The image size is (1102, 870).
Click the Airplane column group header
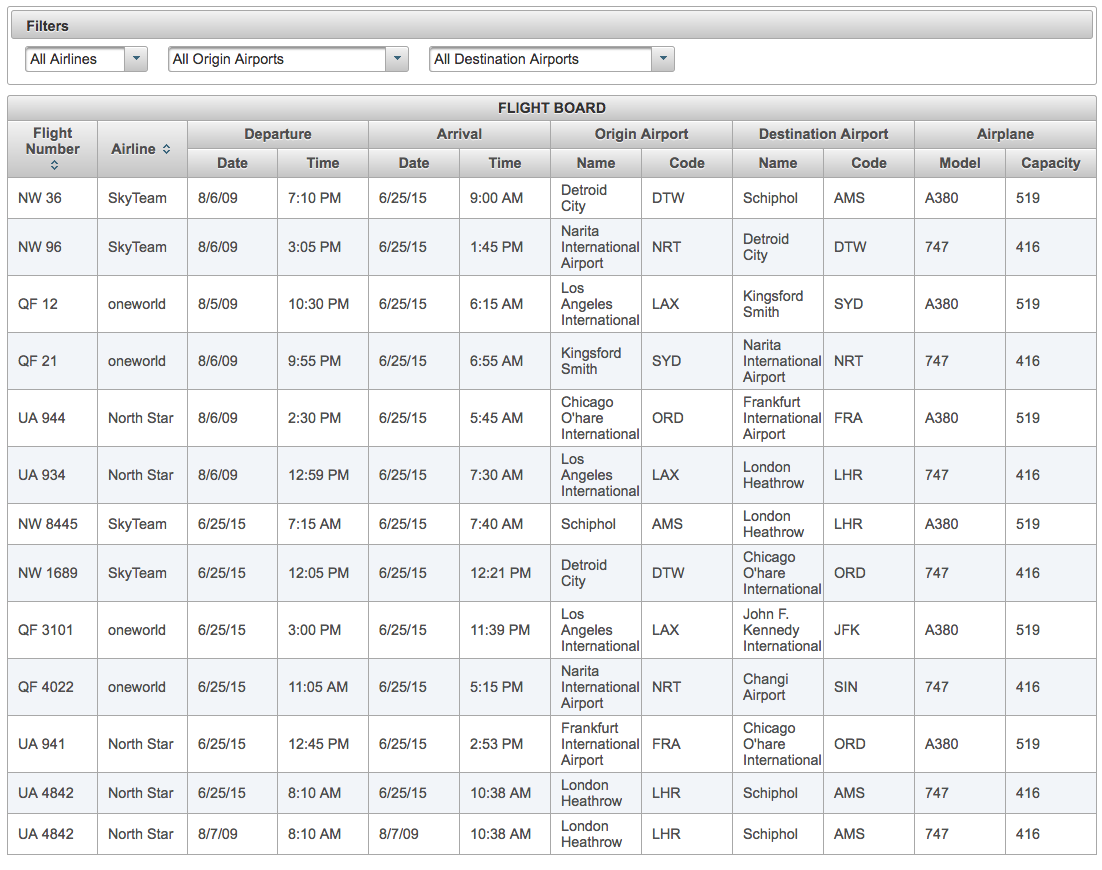click(1005, 134)
